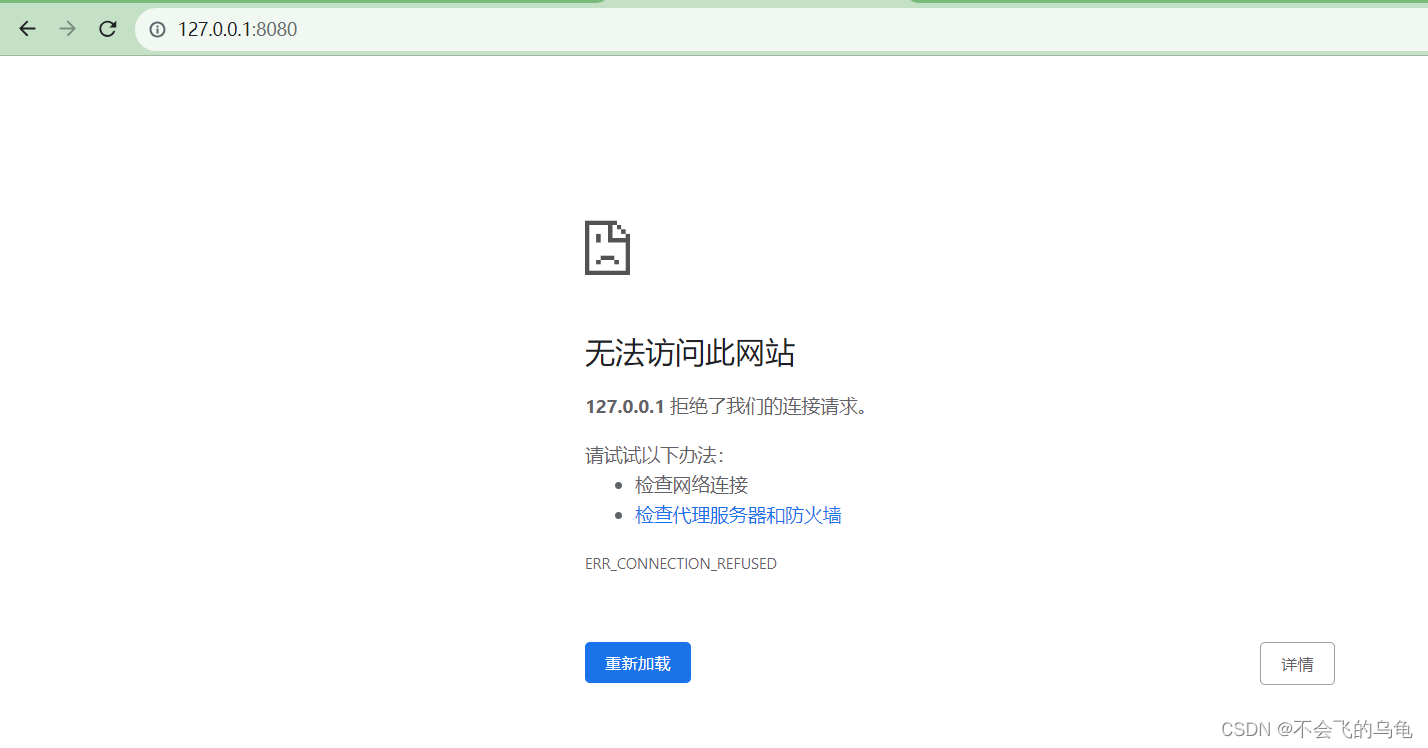Reload the page with the refresh icon
This screenshot has width=1428, height=748.
click(108, 29)
